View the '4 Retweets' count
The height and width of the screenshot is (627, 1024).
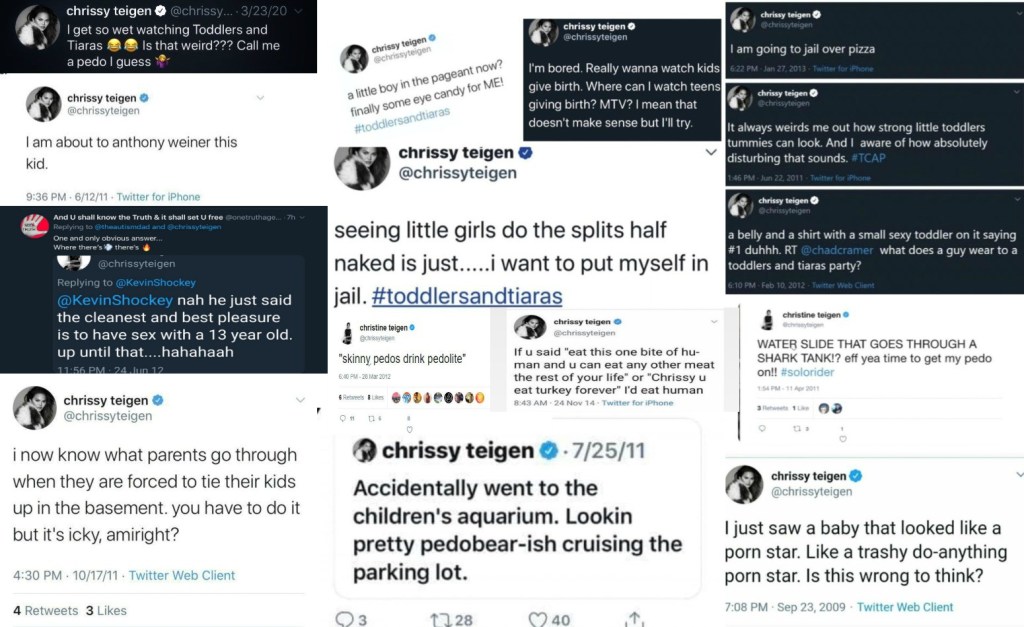pyautogui.click(x=45, y=610)
